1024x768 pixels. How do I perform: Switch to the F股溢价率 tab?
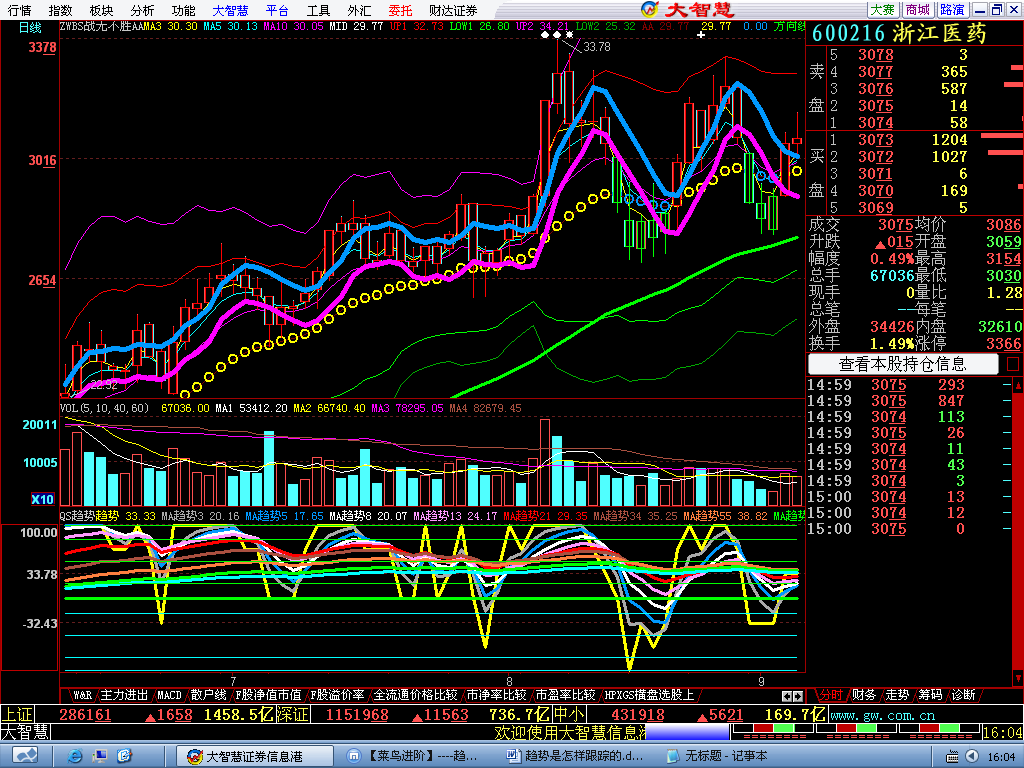(337, 695)
